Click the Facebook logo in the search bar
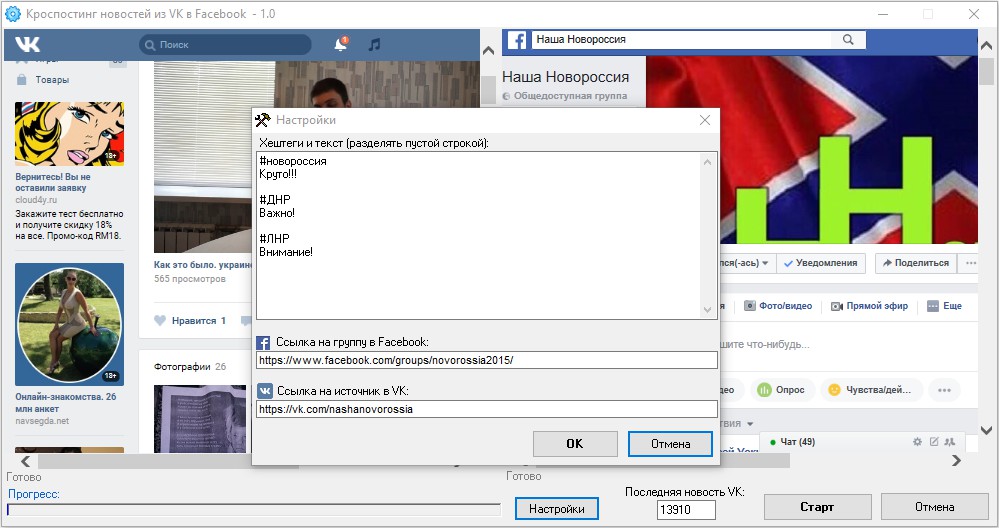 pyautogui.click(x=517, y=40)
